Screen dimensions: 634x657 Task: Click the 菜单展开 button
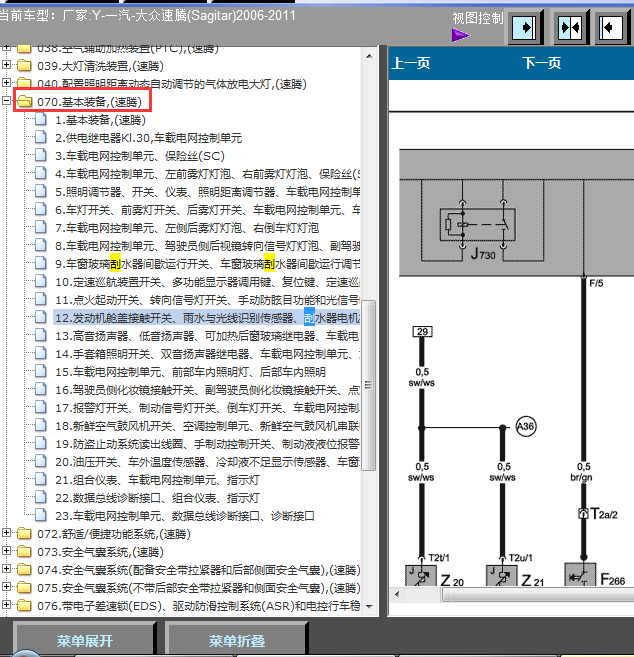85,641
